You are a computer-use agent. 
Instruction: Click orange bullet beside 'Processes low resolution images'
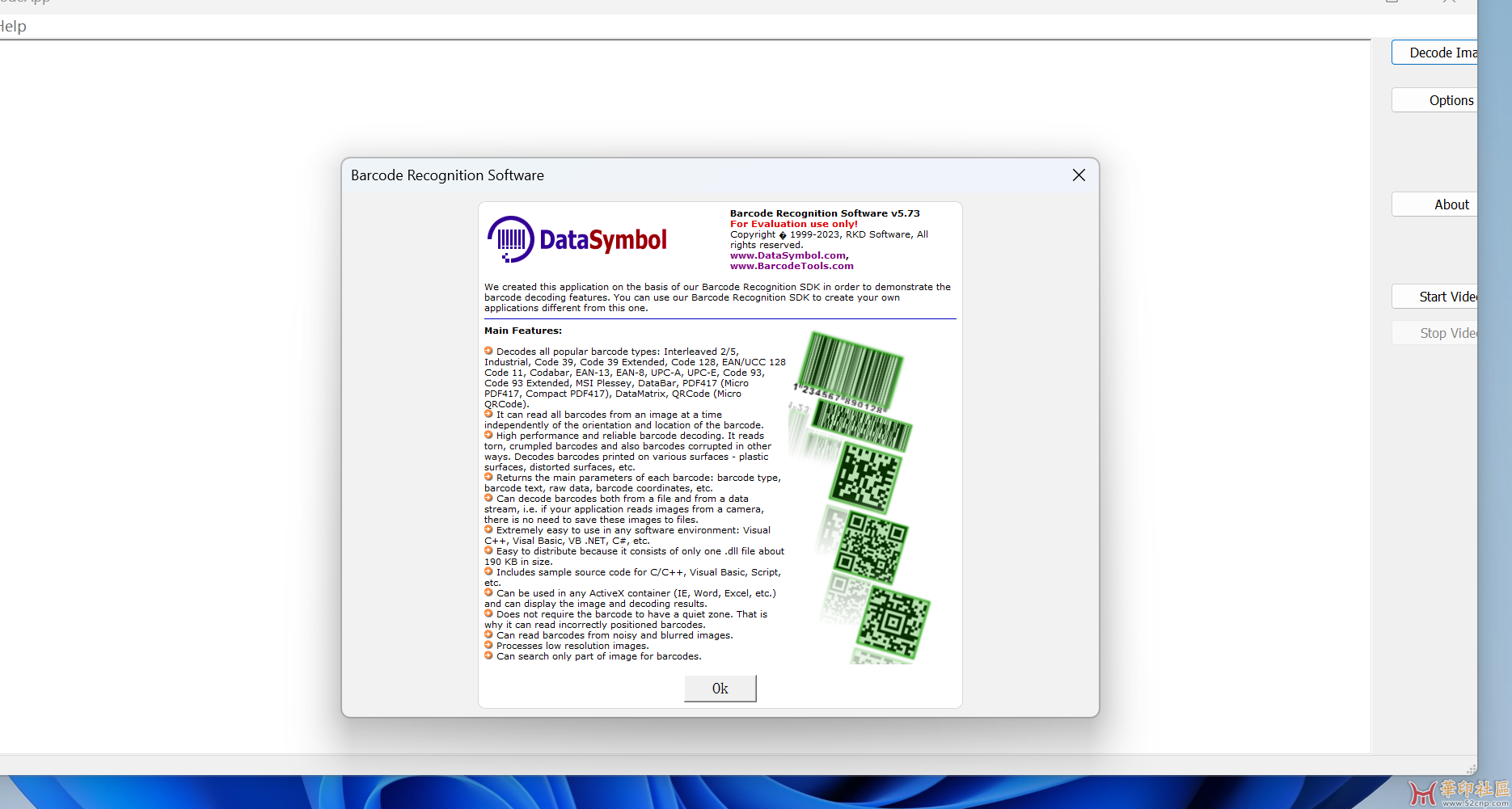(x=488, y=645)
